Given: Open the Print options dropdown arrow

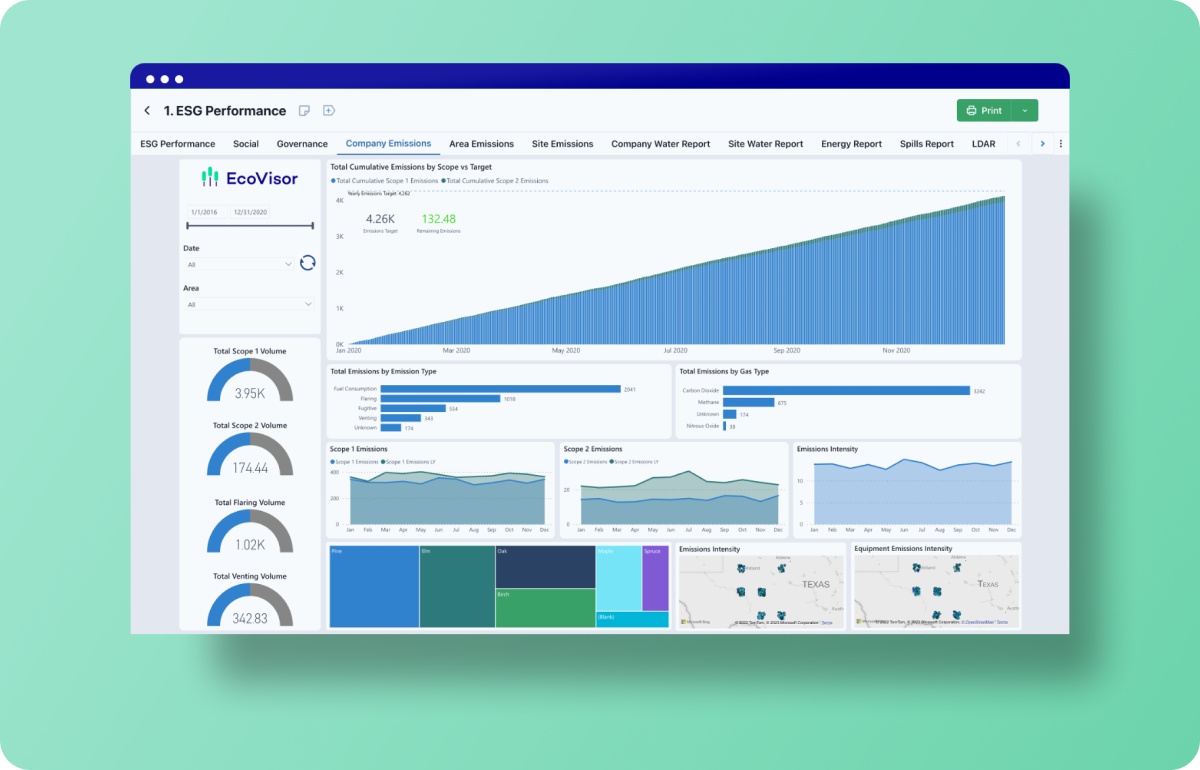Looking at the screenshot, I should [x=1024, y=111].
